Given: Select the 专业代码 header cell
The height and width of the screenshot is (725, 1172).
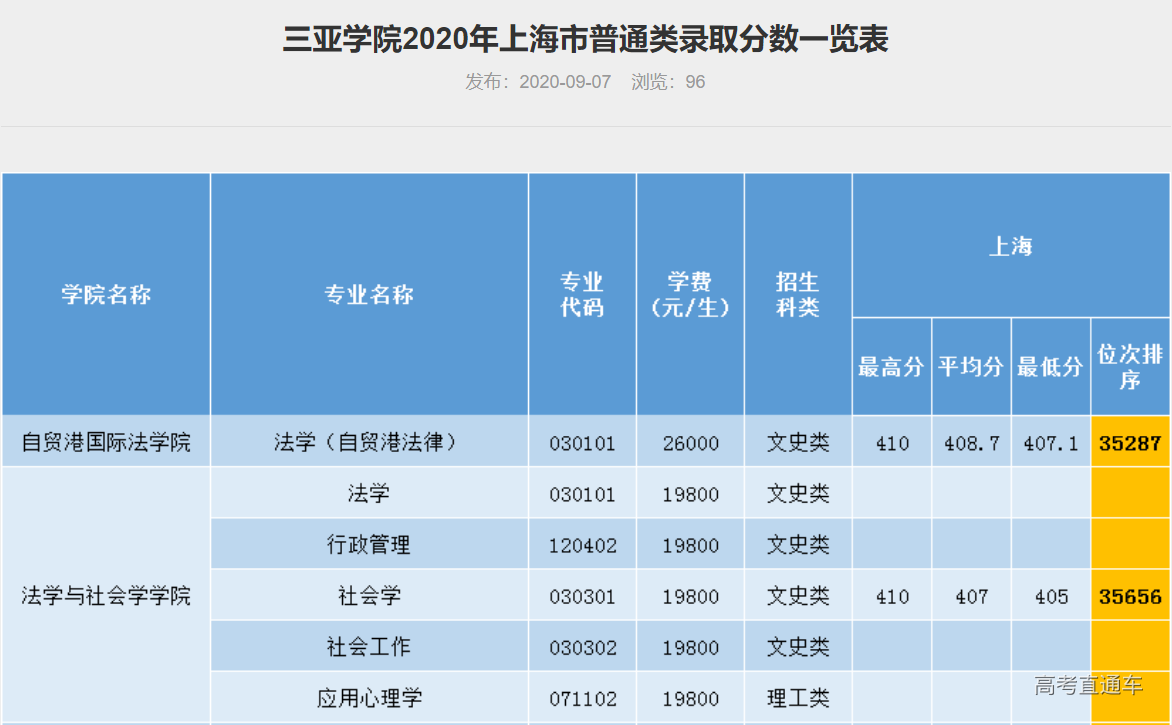Looking at the screenshot, I should (582, 294).
